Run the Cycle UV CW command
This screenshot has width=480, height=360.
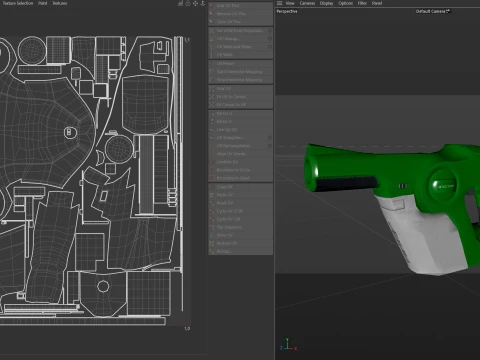coord(240,219)
